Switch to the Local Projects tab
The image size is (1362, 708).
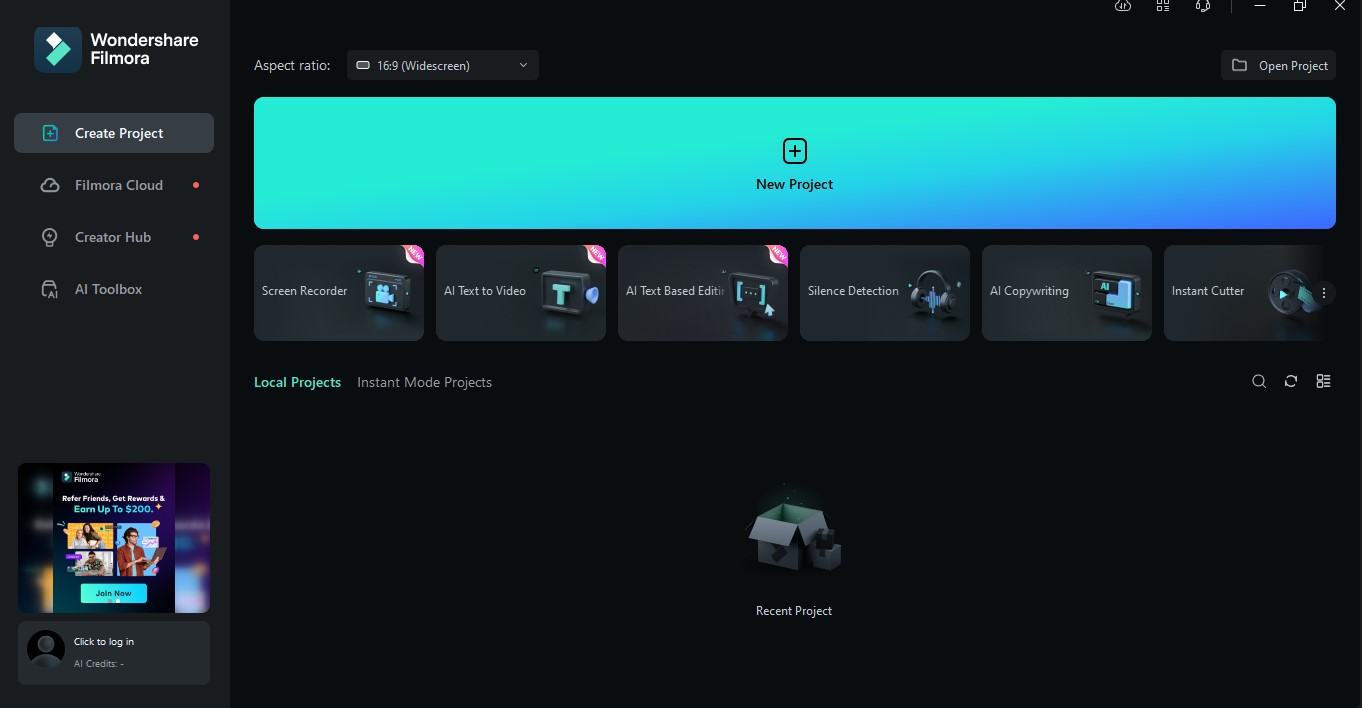coord(297,382)
